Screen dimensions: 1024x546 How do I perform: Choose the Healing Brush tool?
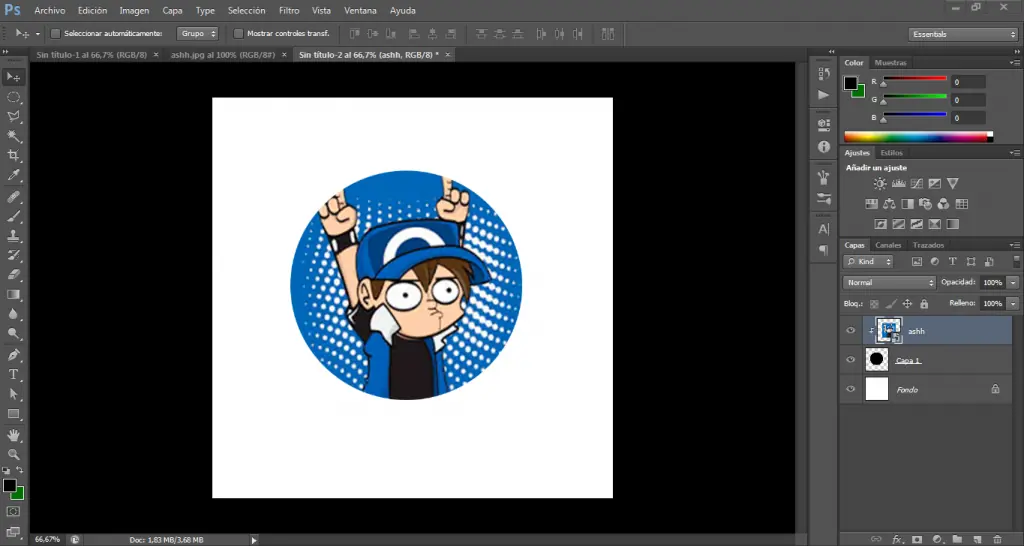click(x=14, y=197)
